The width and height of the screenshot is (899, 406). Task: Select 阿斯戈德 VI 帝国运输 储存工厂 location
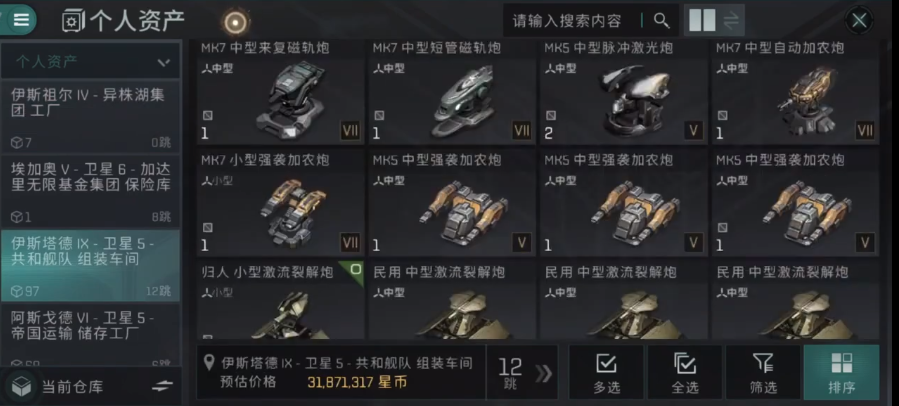click(x=90, y=336)
